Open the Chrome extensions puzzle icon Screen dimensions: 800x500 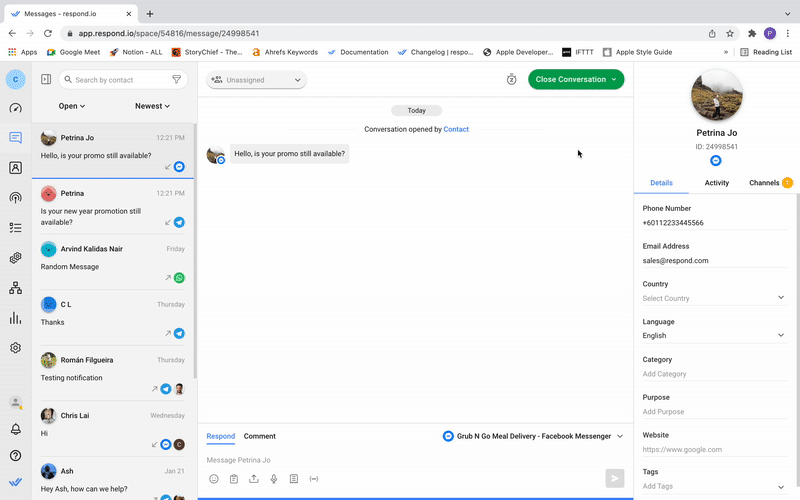(752, 33)
